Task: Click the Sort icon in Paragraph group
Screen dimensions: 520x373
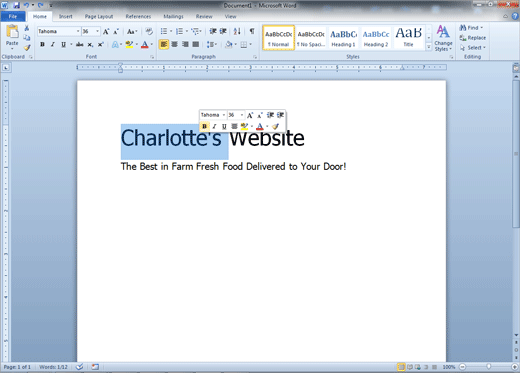Action: (237, 31)
